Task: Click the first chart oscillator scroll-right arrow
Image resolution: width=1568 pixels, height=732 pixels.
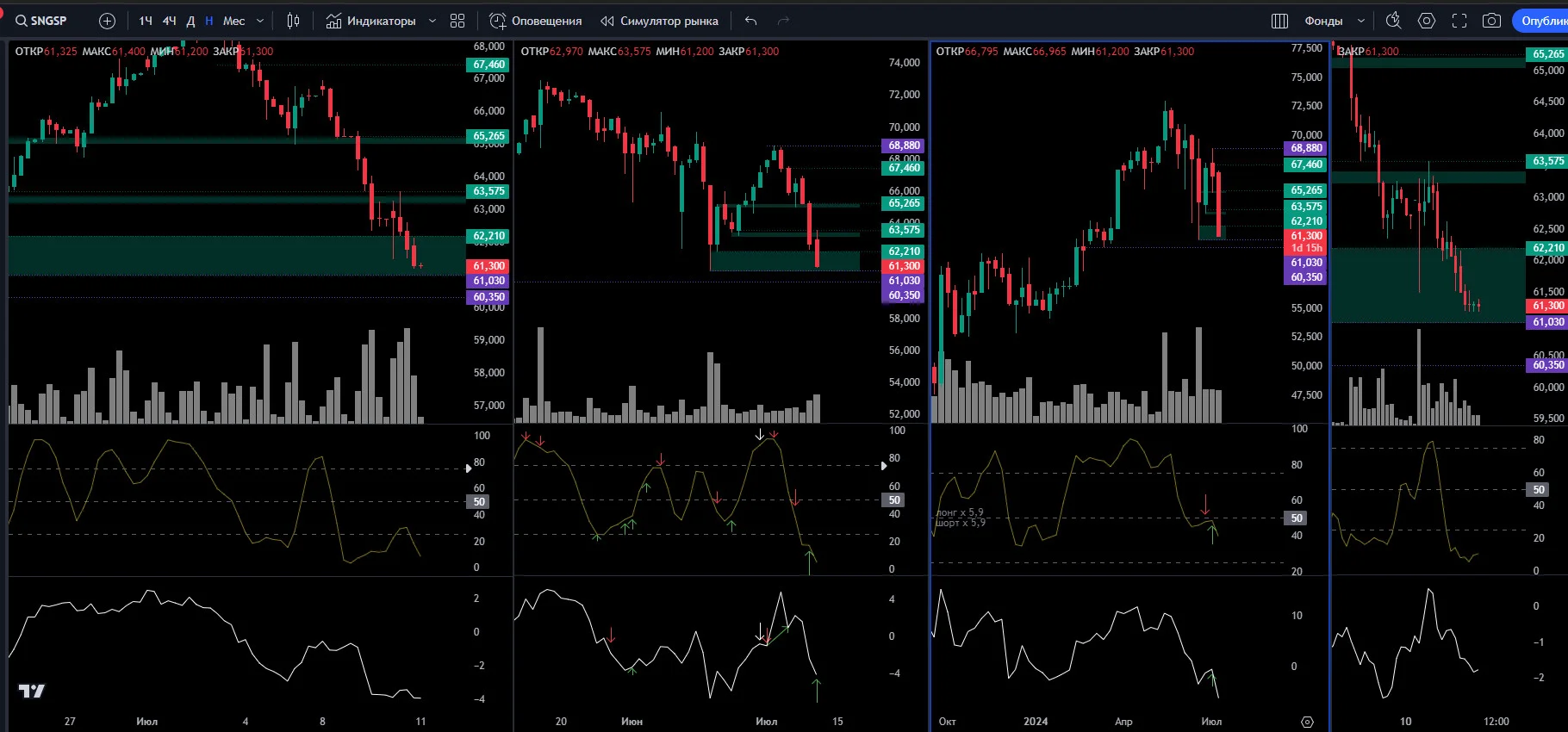Action: [469, 468]
